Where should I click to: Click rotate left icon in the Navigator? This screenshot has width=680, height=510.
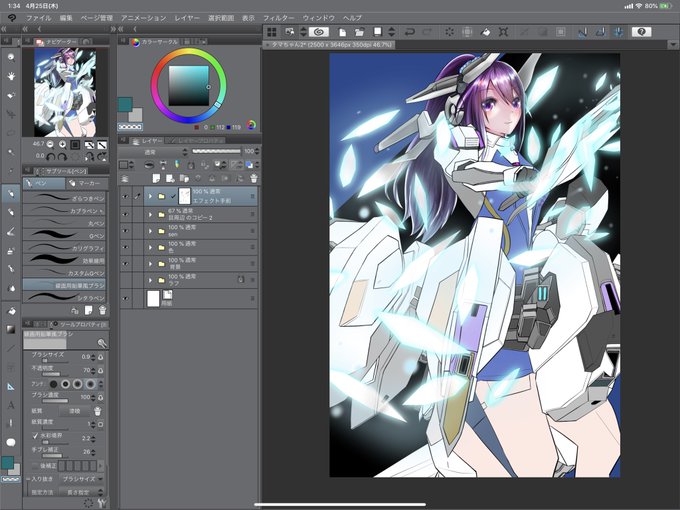(51, 157)
